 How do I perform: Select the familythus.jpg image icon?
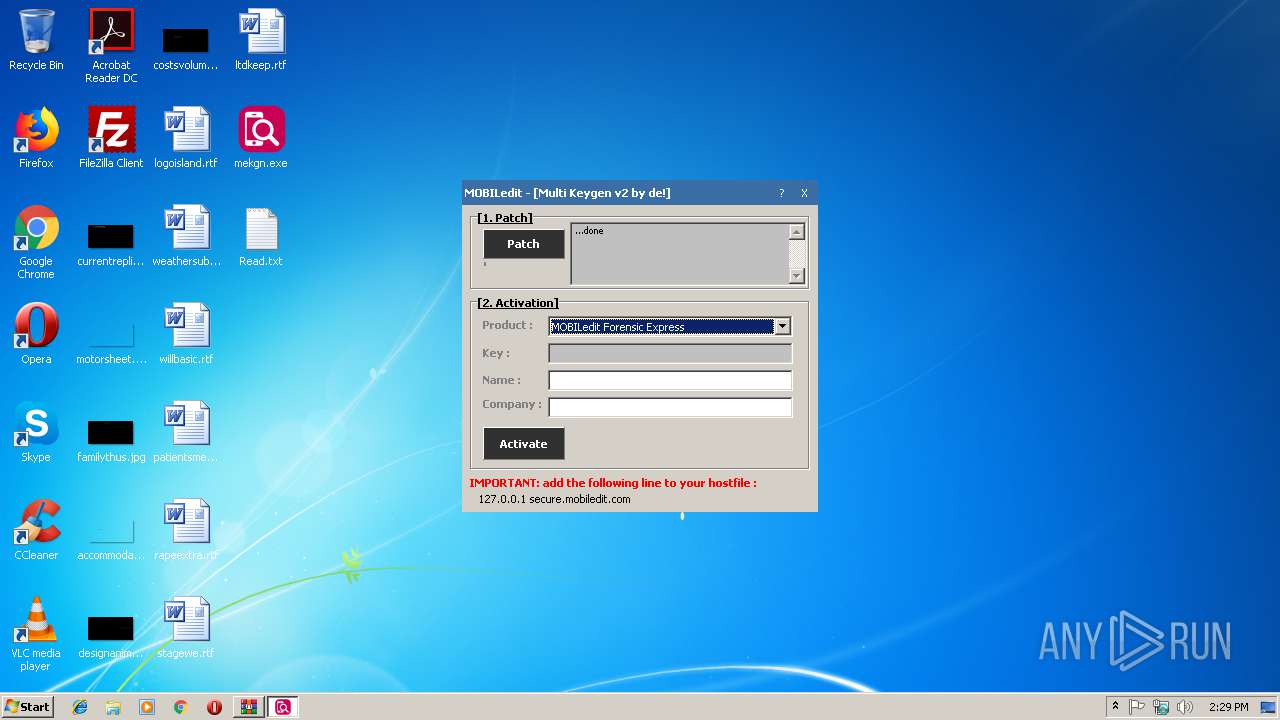click(111, 438)
